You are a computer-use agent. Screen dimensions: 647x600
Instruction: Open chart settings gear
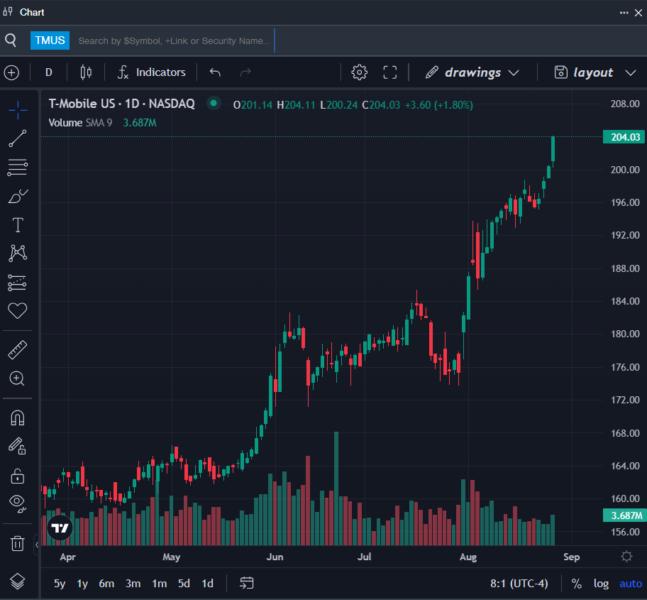coord(359,73)
